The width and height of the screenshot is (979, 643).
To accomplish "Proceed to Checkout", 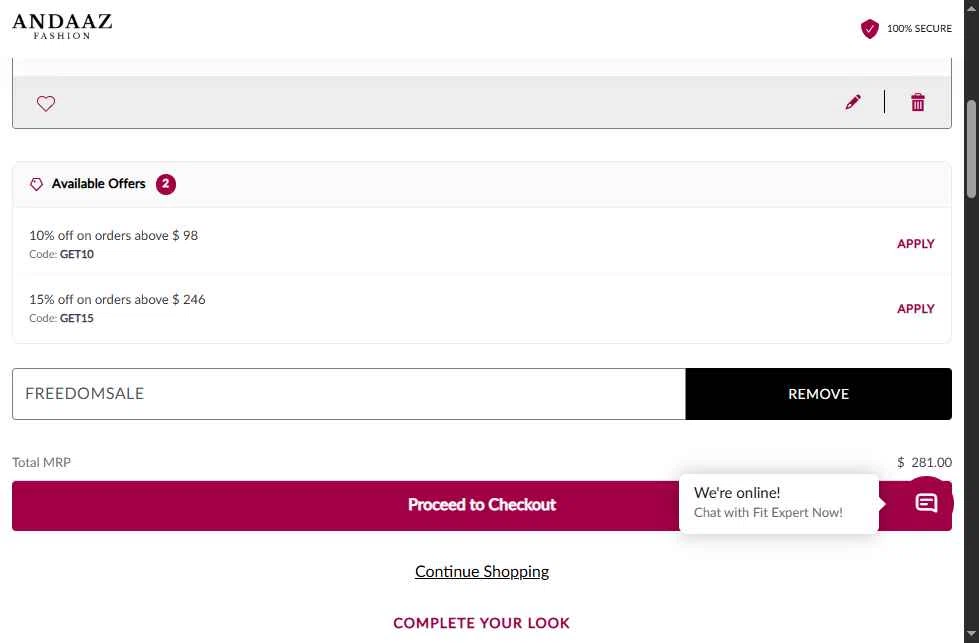I will 481,506.
